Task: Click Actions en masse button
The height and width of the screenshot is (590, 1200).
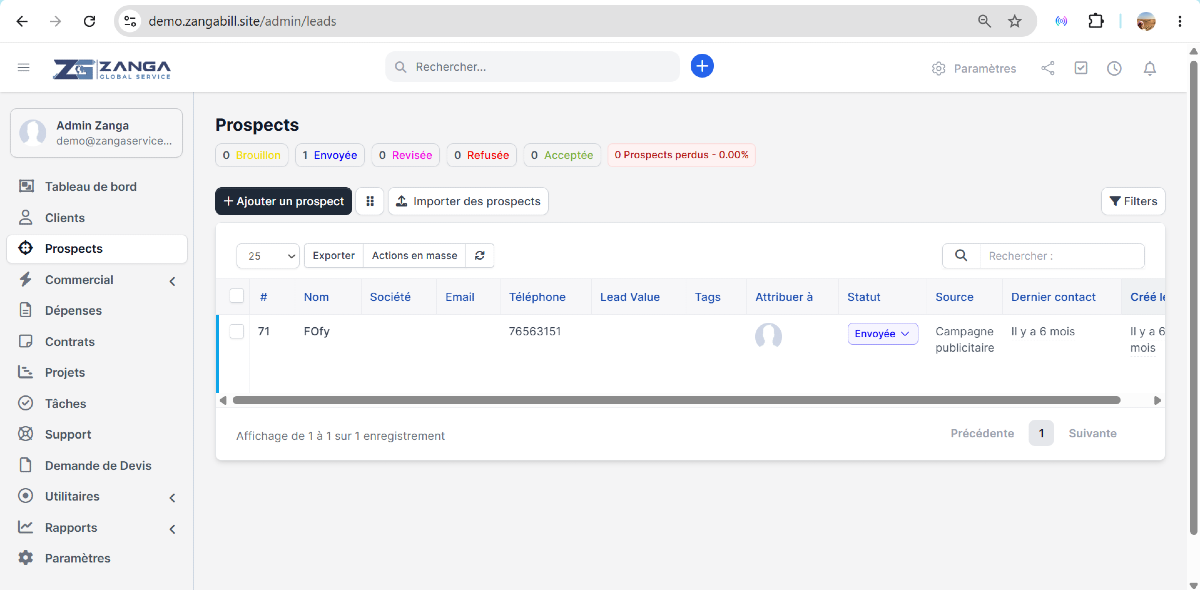Action: pyautogui.click(x=415, y=255)
